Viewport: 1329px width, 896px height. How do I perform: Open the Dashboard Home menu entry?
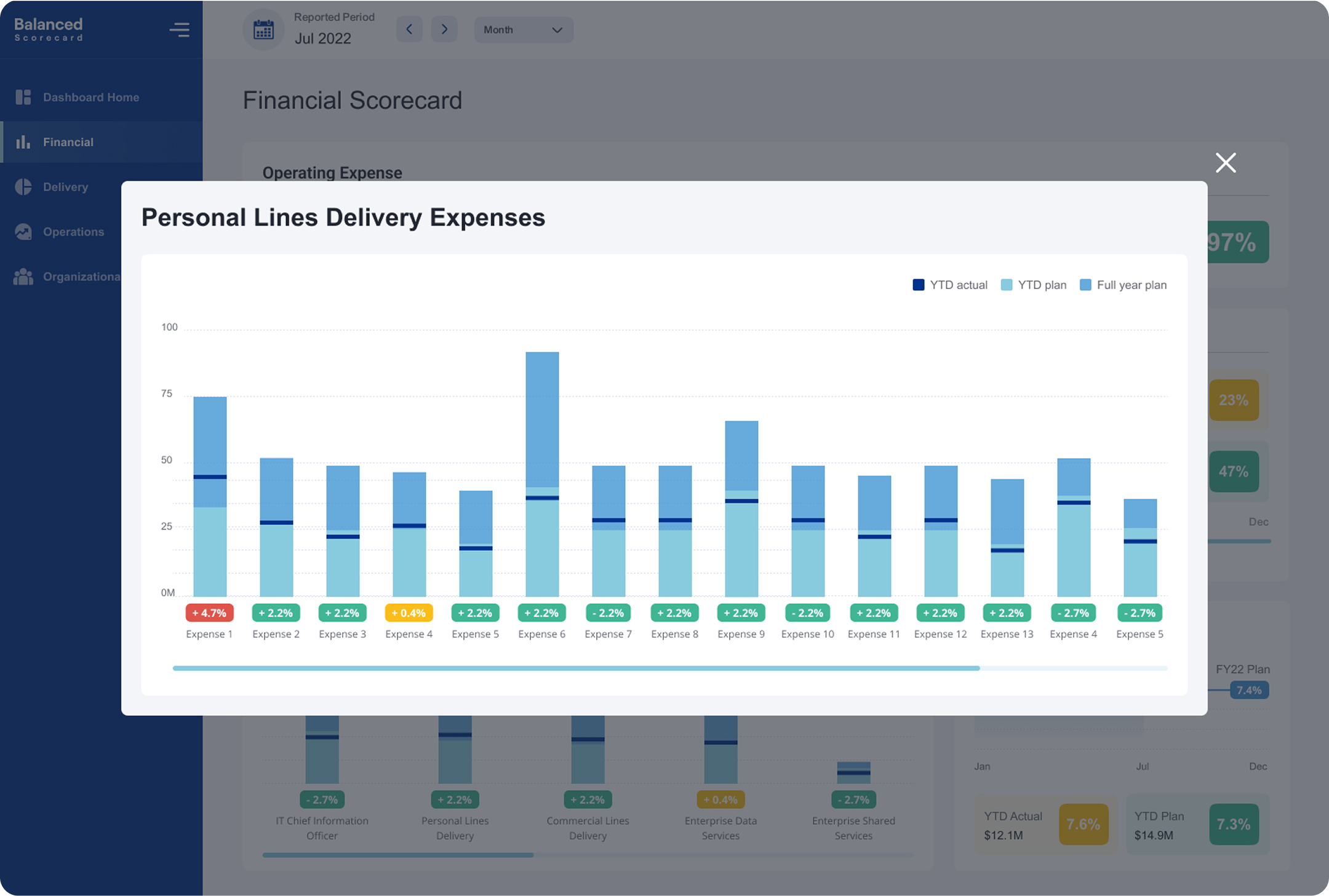click(x=90, y=97)
